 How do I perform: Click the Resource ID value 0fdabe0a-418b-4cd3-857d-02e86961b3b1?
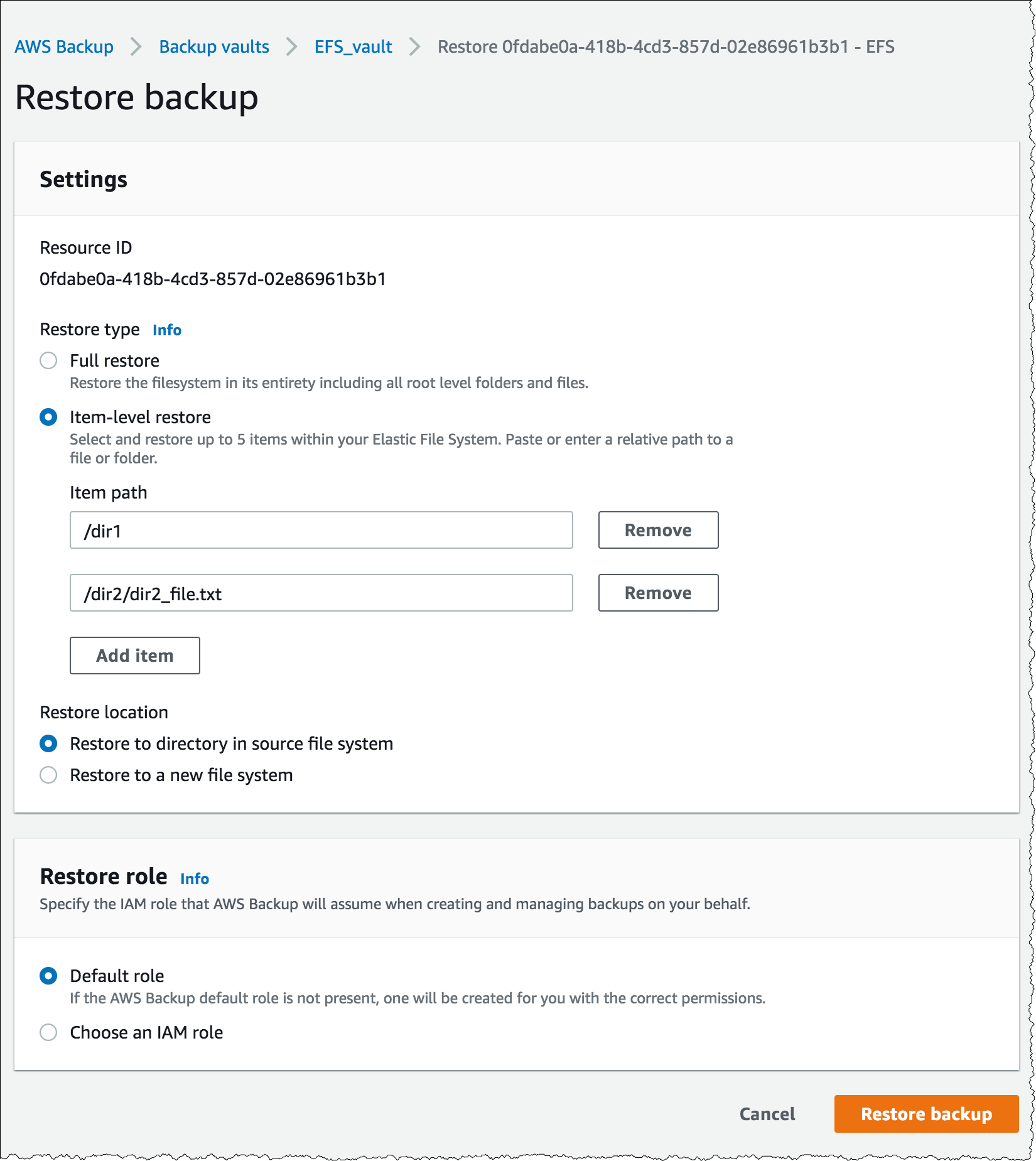[x=213, y=279]
